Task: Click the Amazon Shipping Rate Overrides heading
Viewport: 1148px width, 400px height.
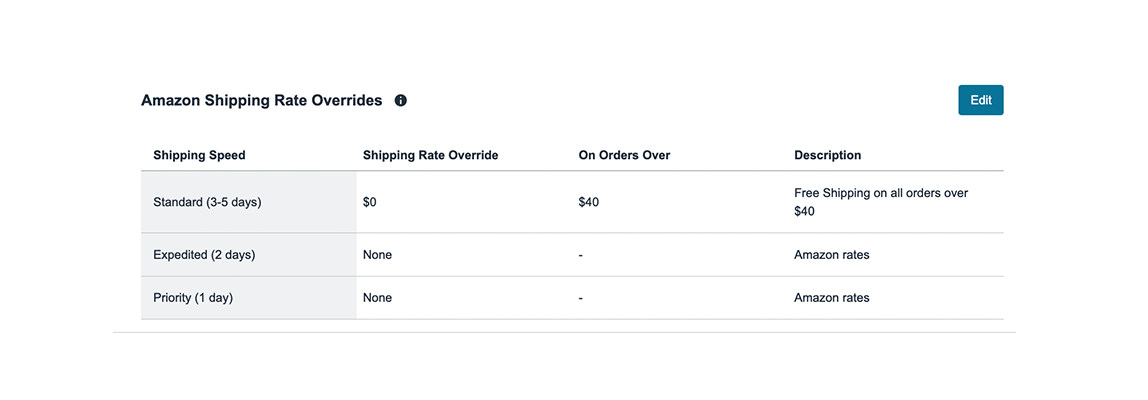Action: click(x=262, y=101)
